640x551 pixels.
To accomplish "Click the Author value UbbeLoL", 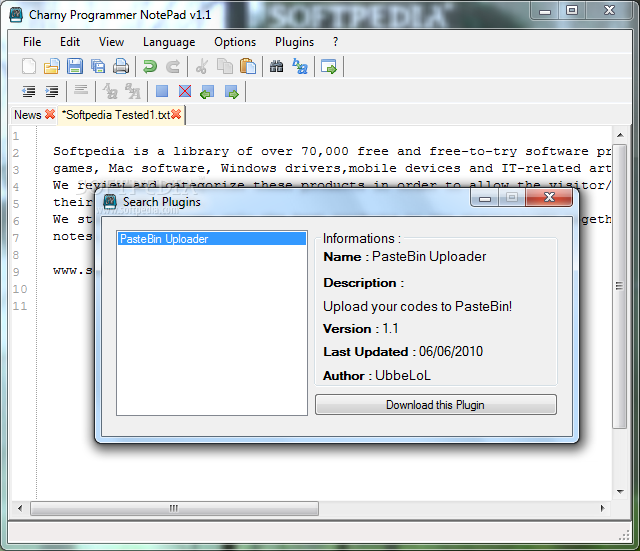I will [402, 375].
